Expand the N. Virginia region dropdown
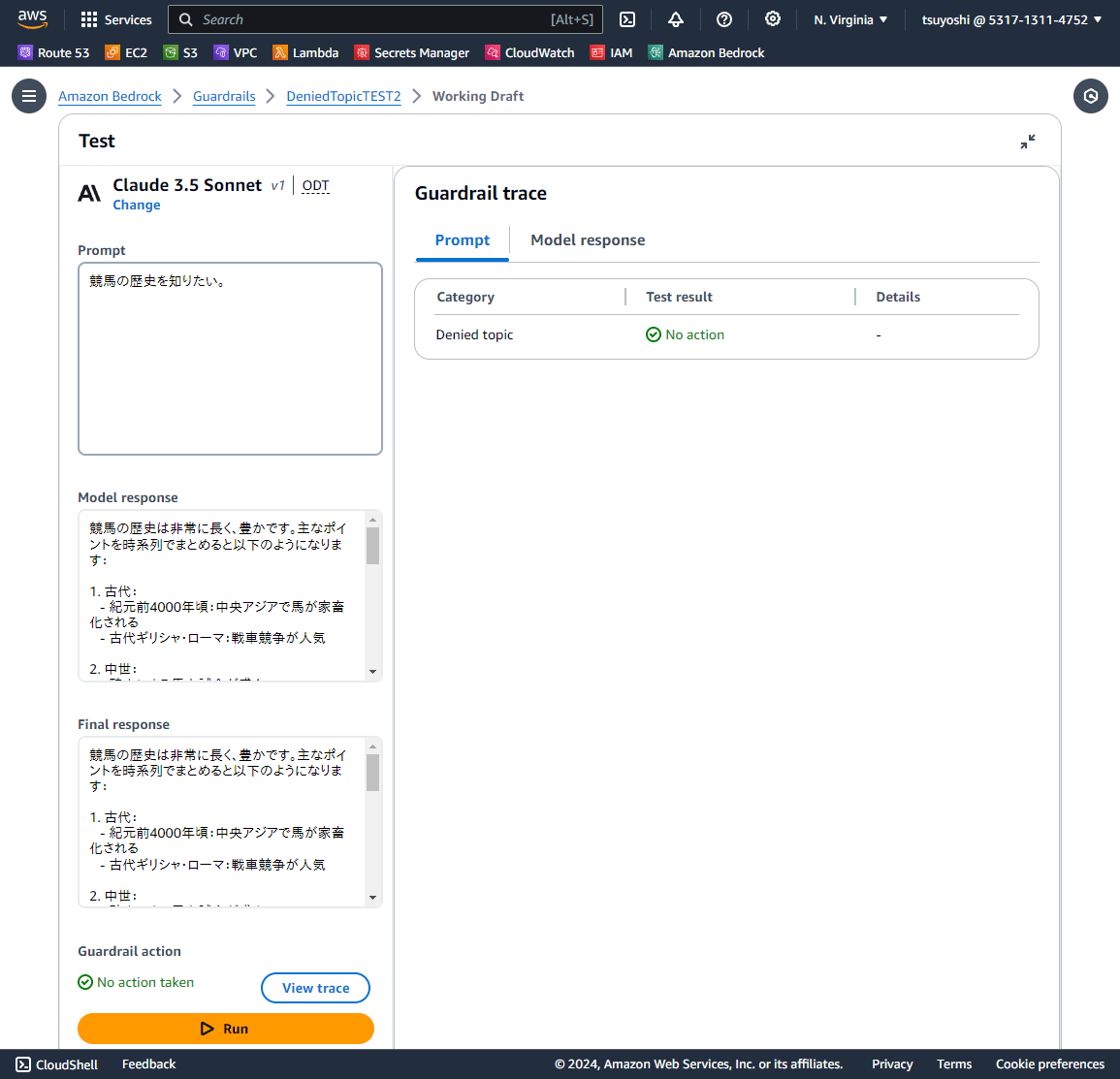1120x1079 pixels. coord(850,20)
